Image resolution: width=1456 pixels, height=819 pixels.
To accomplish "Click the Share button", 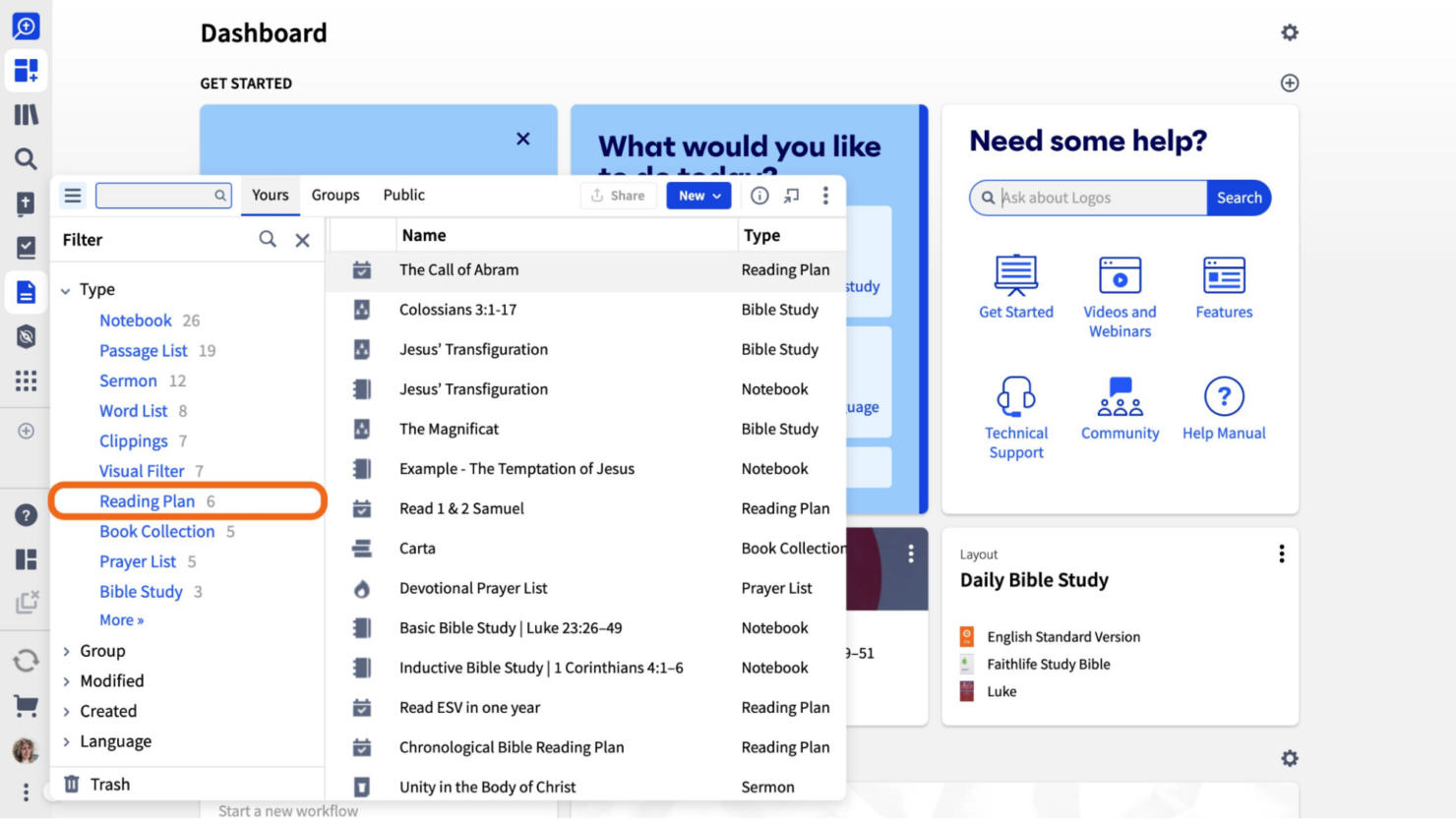I will pos(618,196).
